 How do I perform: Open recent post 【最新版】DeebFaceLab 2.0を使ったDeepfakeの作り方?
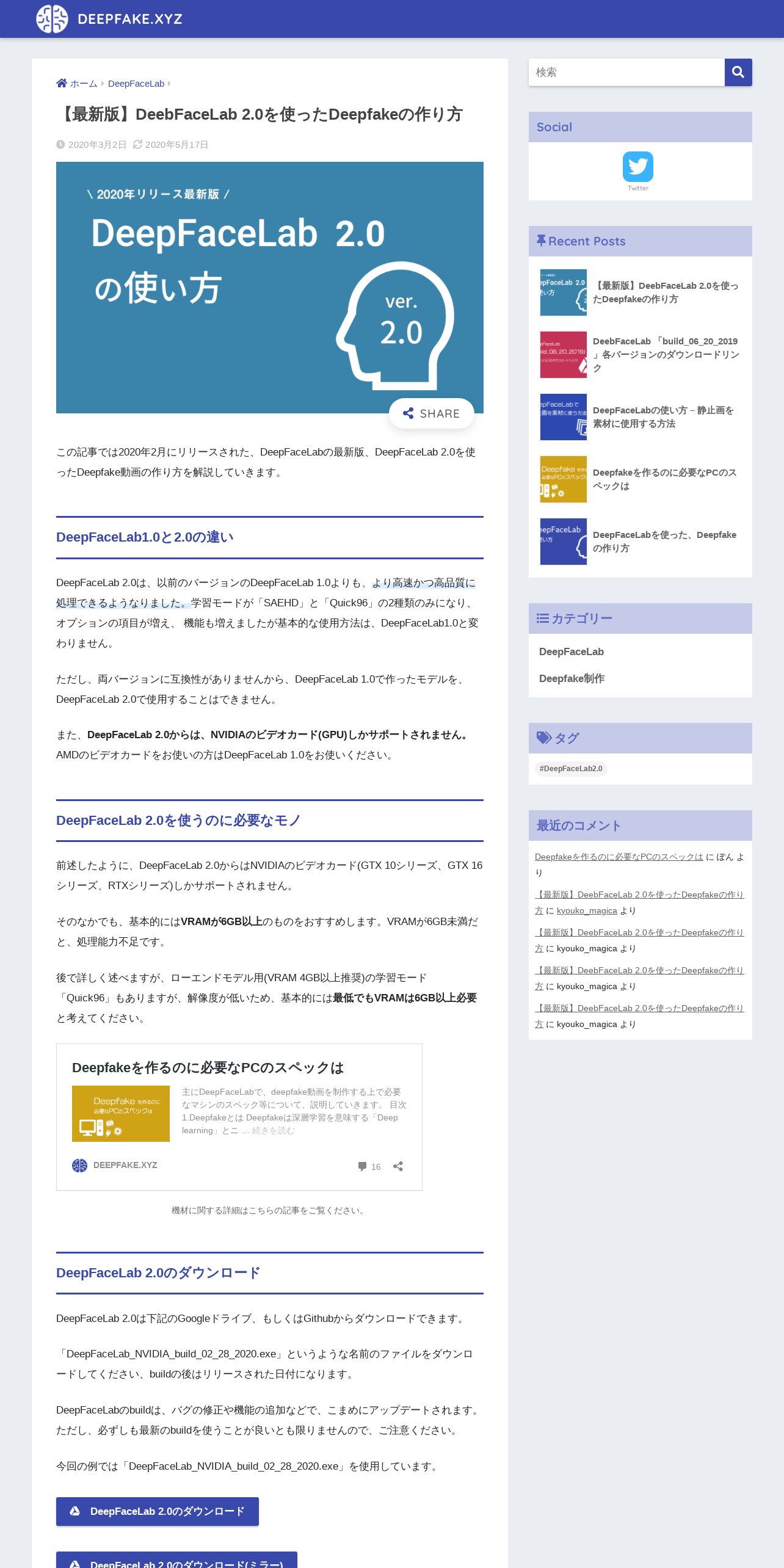(x=666, y=292)
